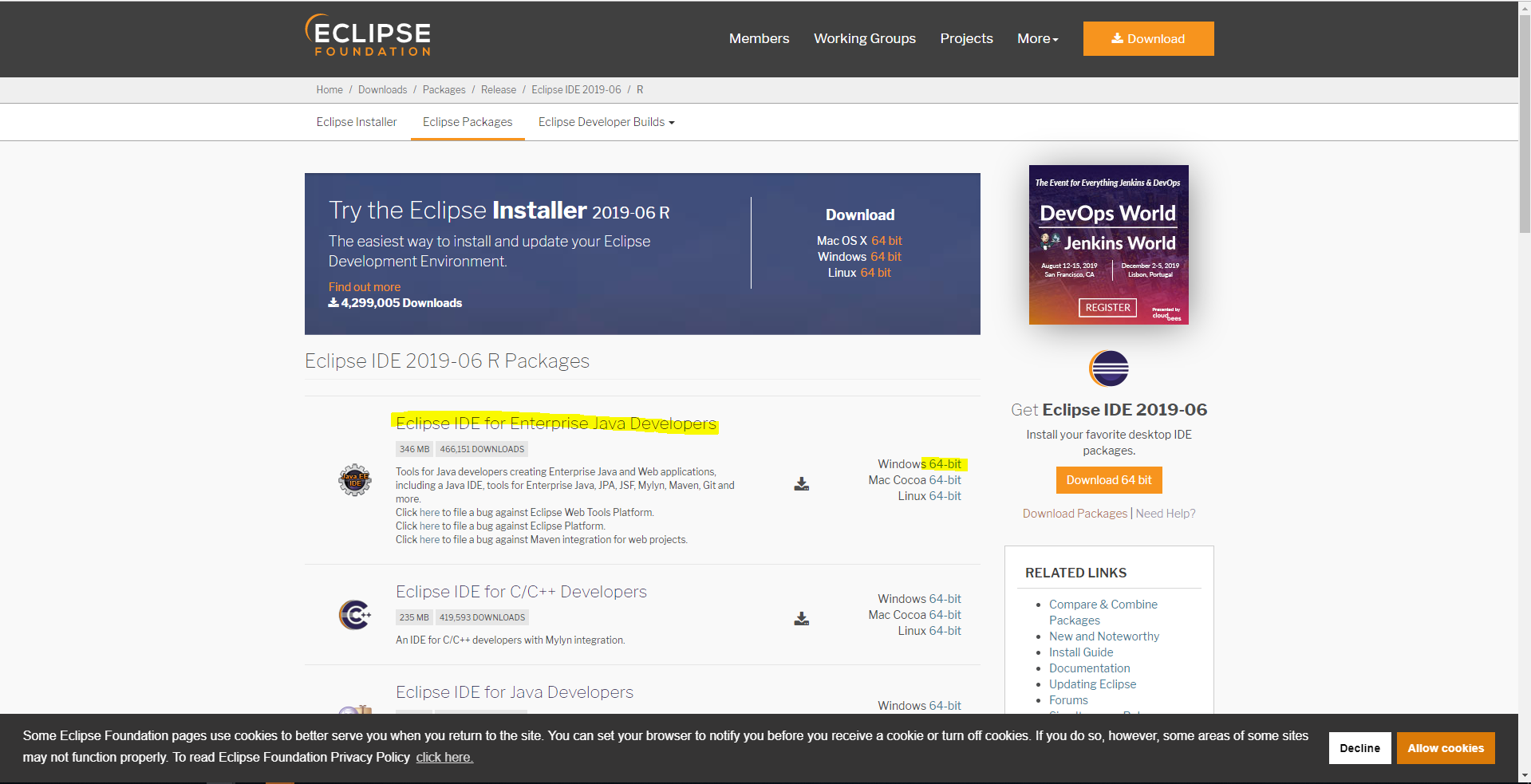Expand the Eclipse Developer Builds dropdown
The height and width of the screenshot is (784, 1531).
pos(606,122)
